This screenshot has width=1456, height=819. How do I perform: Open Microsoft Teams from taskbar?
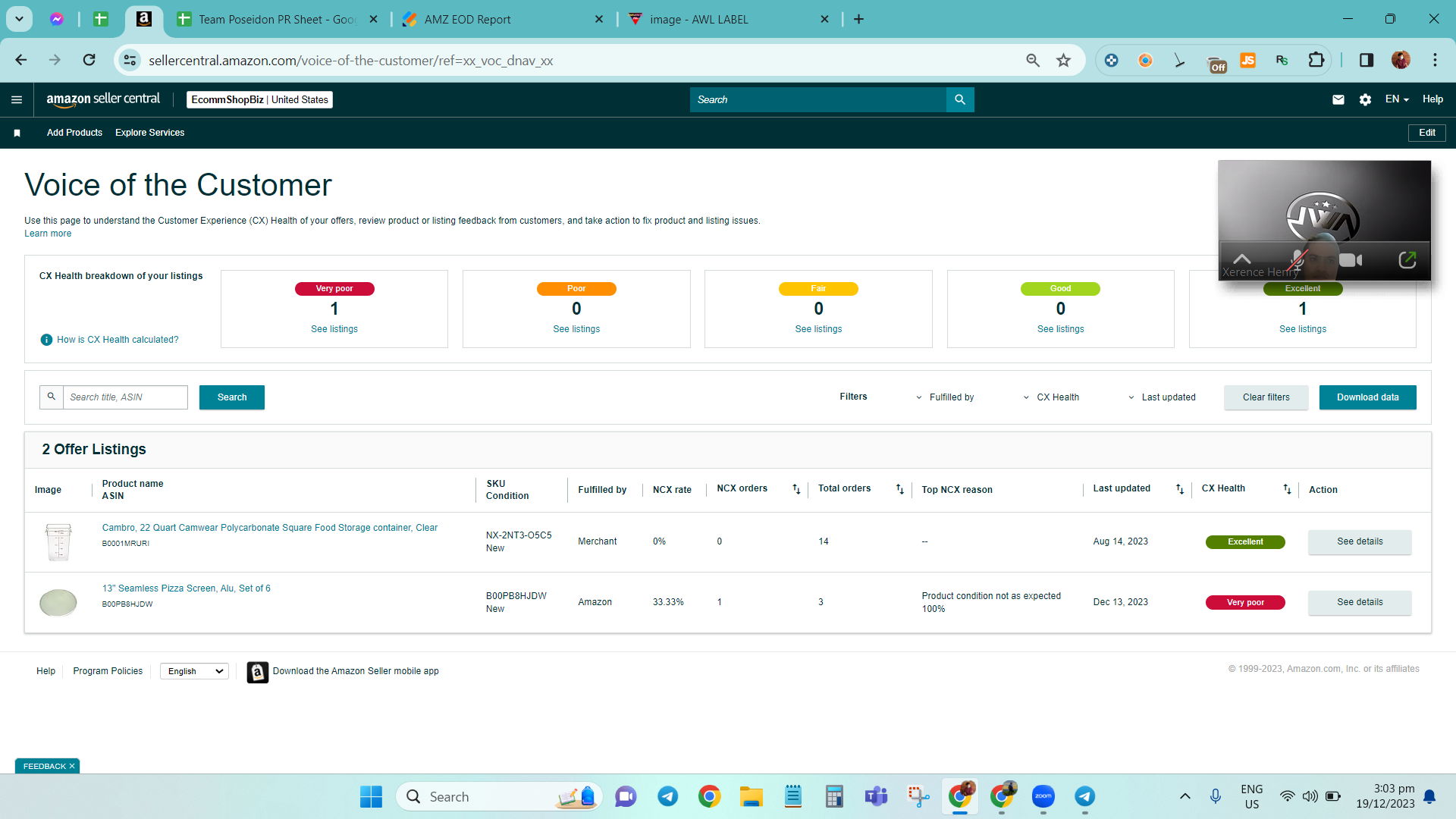pos(877,796)
